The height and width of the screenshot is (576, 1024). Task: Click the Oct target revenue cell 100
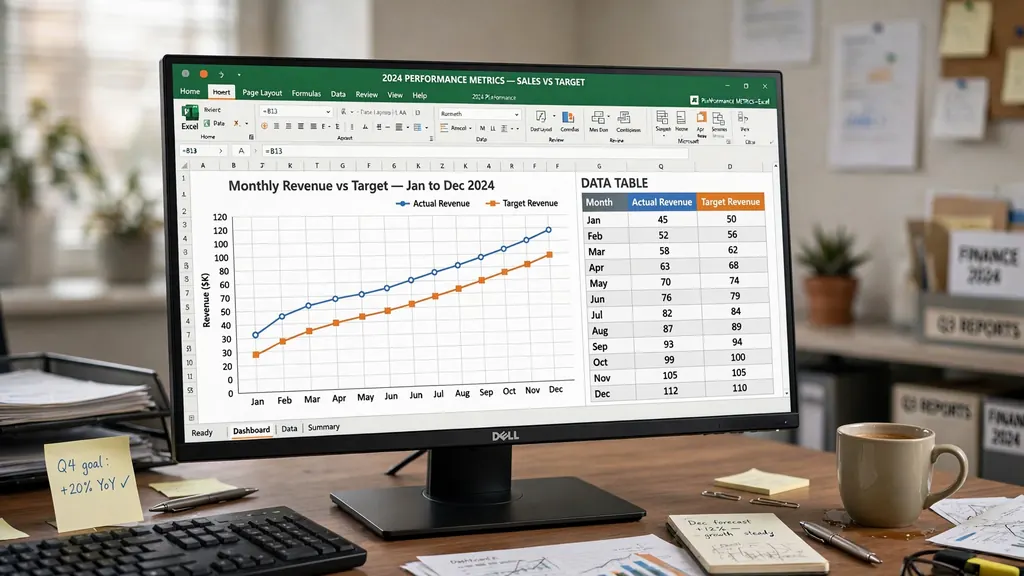[738, 357]
